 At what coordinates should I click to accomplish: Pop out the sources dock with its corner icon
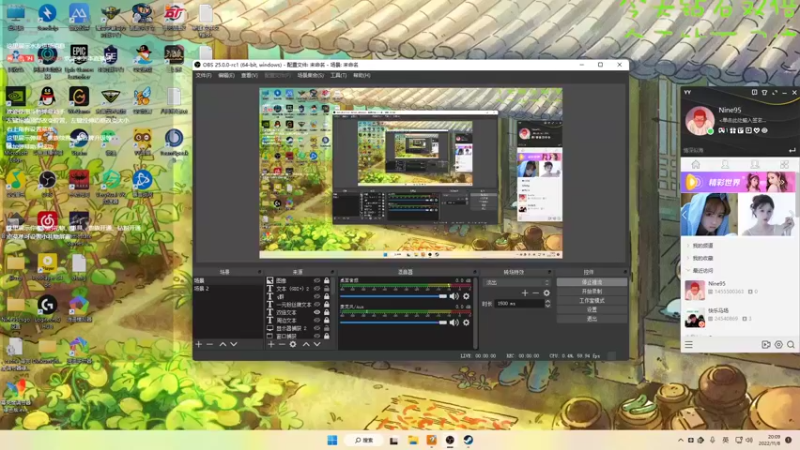tap(332, 272)
